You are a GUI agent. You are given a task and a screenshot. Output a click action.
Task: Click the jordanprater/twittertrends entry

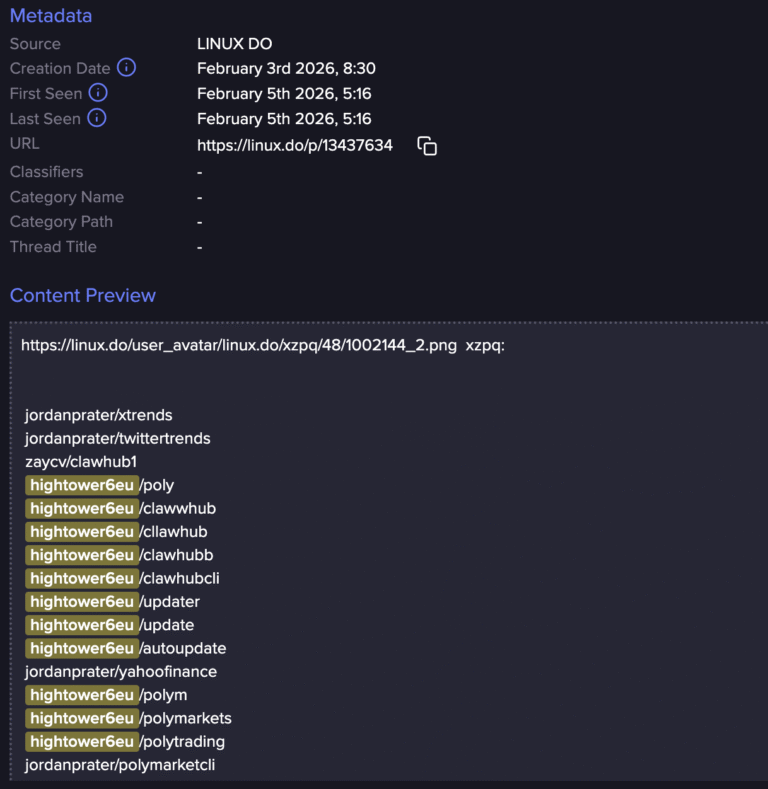(x=118, y=438)
